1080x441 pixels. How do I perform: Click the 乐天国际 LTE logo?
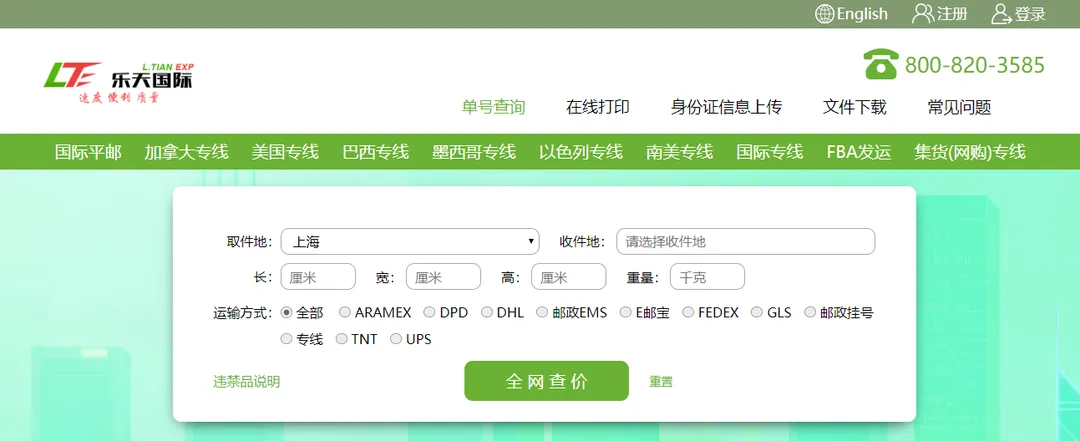(118, 83)
